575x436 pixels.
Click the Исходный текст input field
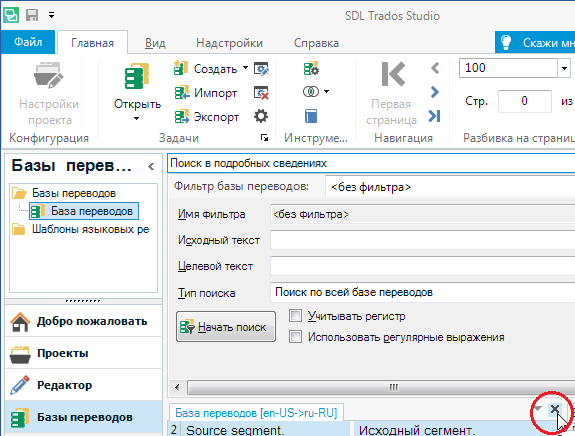pyautogui.click(x=422, y=240)
